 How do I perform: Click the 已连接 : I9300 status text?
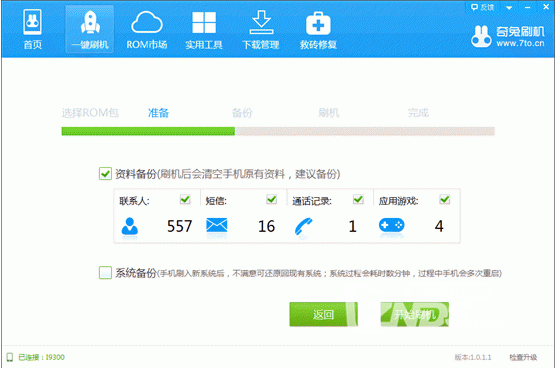pyautogui.click(x=41, y=357)
